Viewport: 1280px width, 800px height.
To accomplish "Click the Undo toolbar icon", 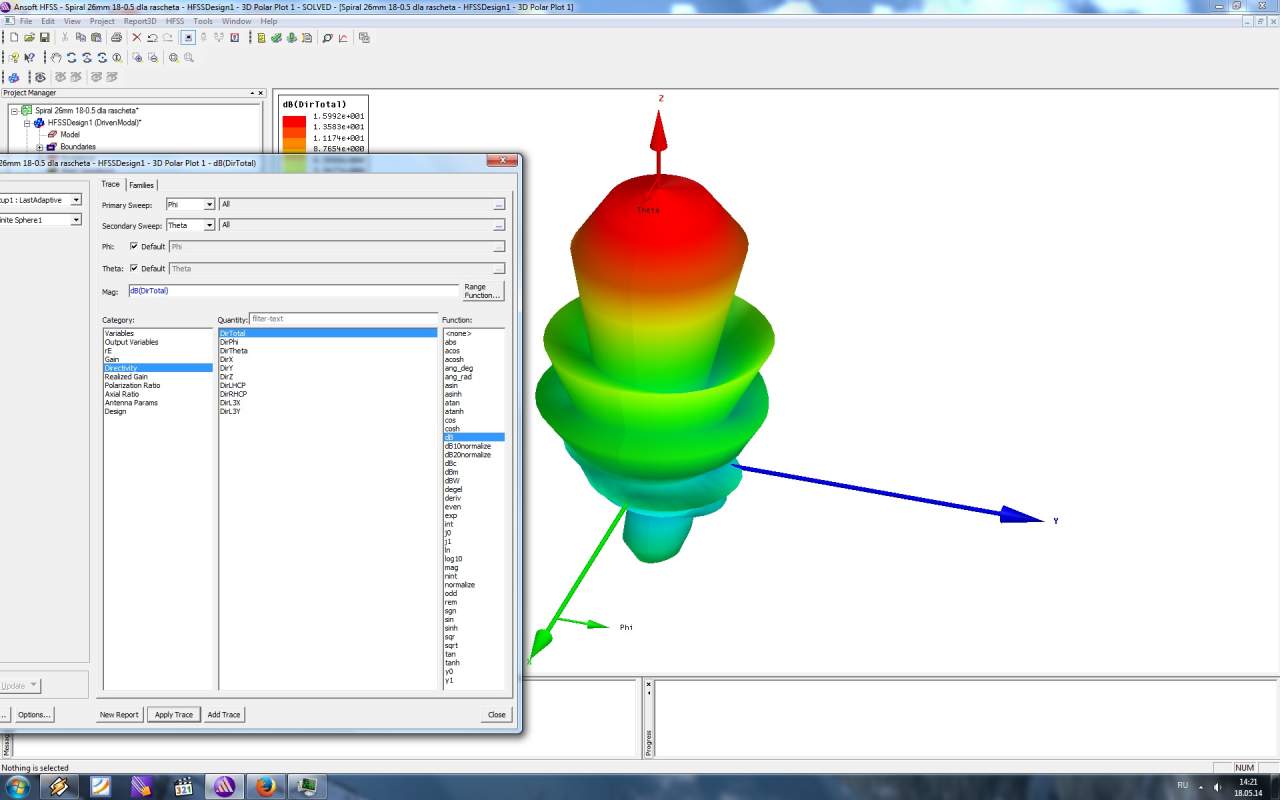I will click(152, 38).
